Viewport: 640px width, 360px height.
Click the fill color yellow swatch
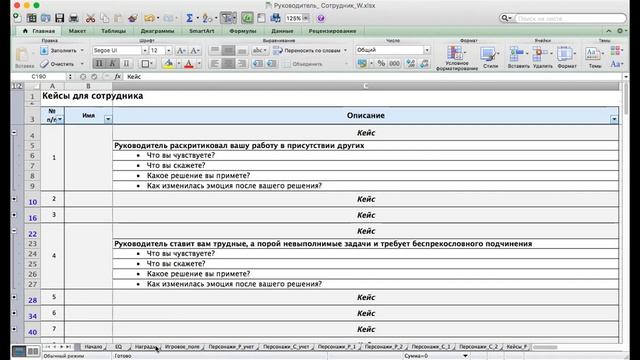(x=168, y=64)
